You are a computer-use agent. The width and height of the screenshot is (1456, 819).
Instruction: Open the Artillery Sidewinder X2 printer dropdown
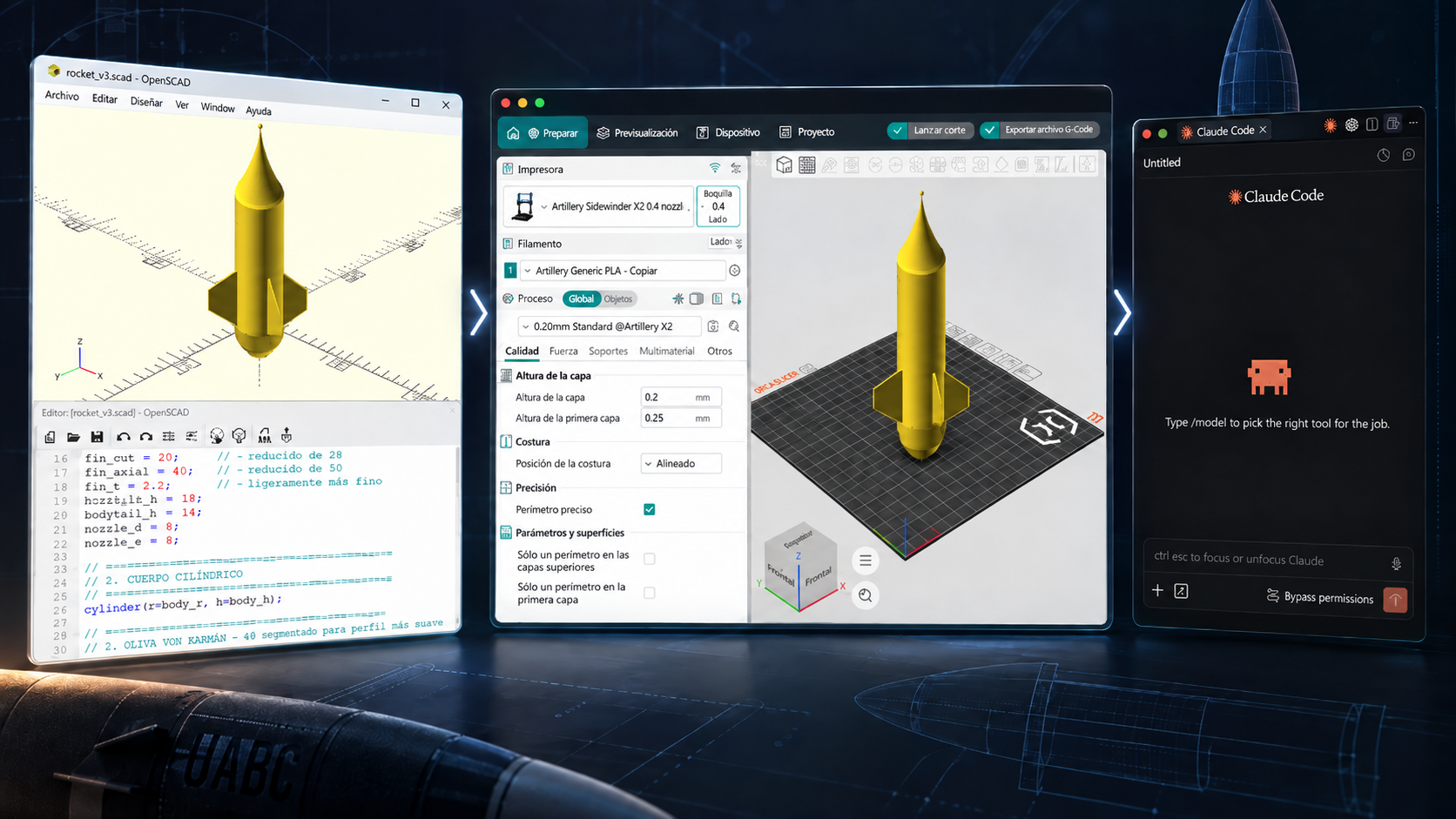click(x=600, y=206)
